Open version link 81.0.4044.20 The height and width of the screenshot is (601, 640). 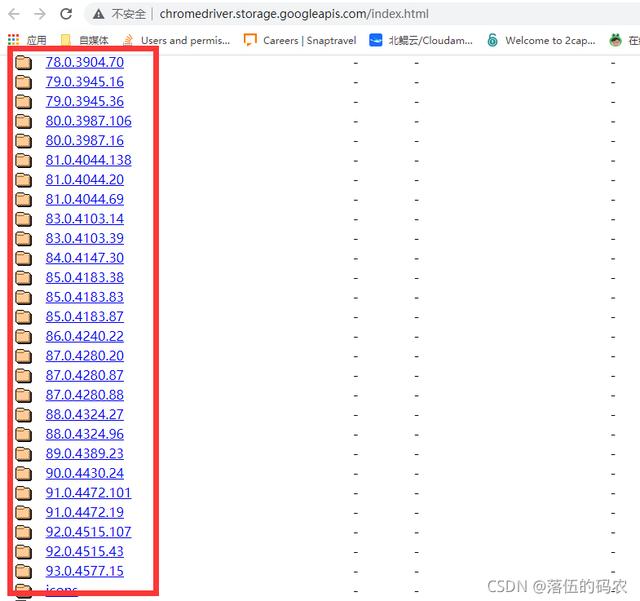[84, 180]
